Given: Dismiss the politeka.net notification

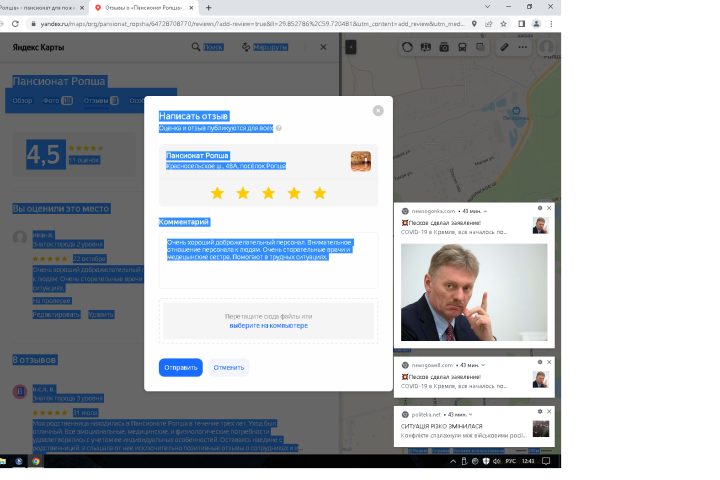Looking at the screenshot, I should [x=549, y=412].
